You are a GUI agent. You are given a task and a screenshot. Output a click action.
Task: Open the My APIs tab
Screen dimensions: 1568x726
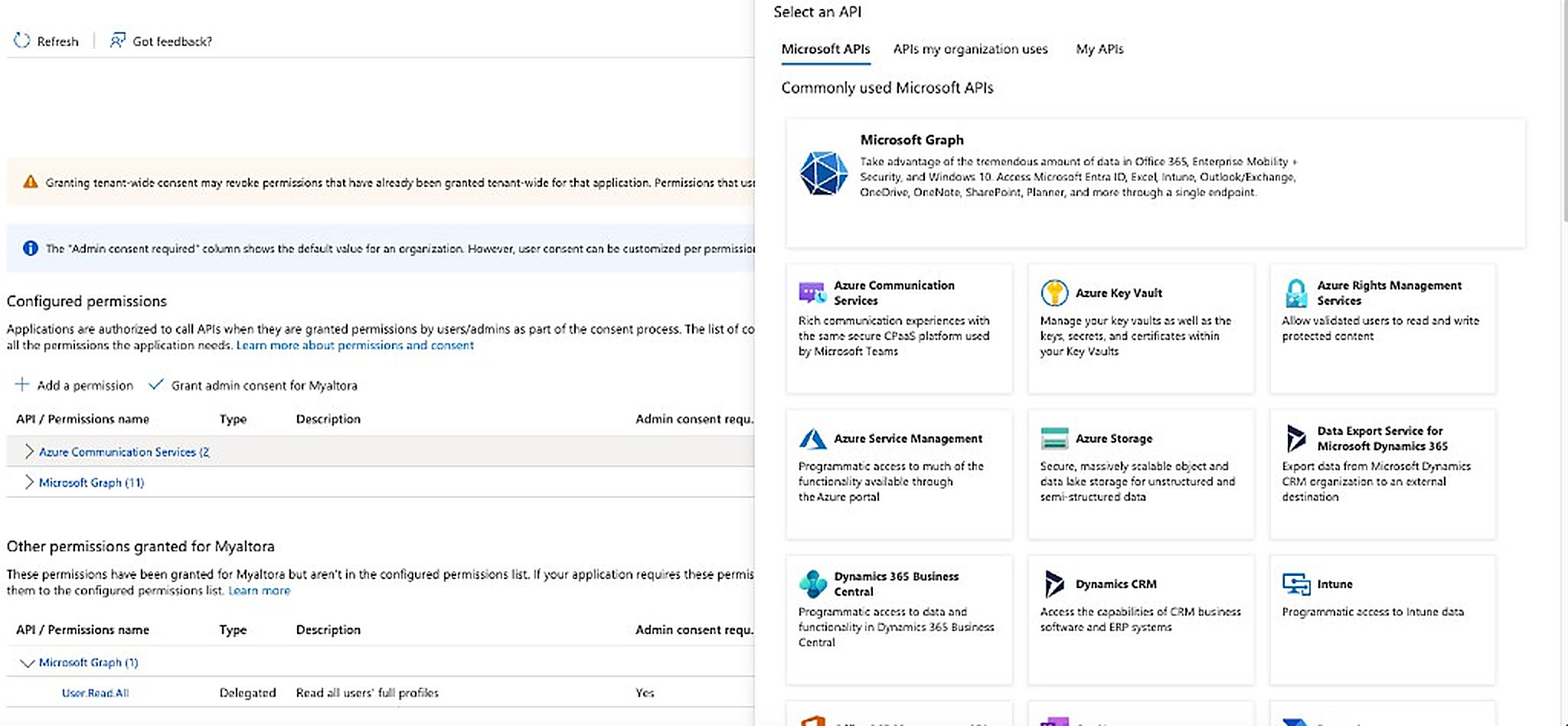1099,49
